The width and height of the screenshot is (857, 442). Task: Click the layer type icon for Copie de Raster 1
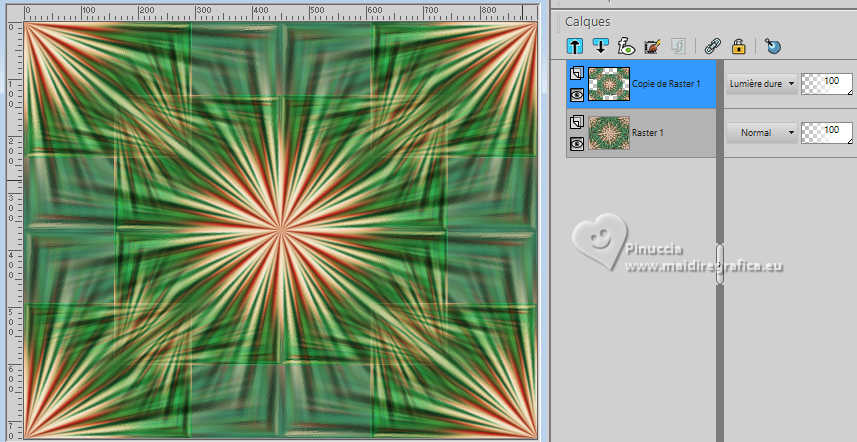pyautogui.click(x=577, y=73)
